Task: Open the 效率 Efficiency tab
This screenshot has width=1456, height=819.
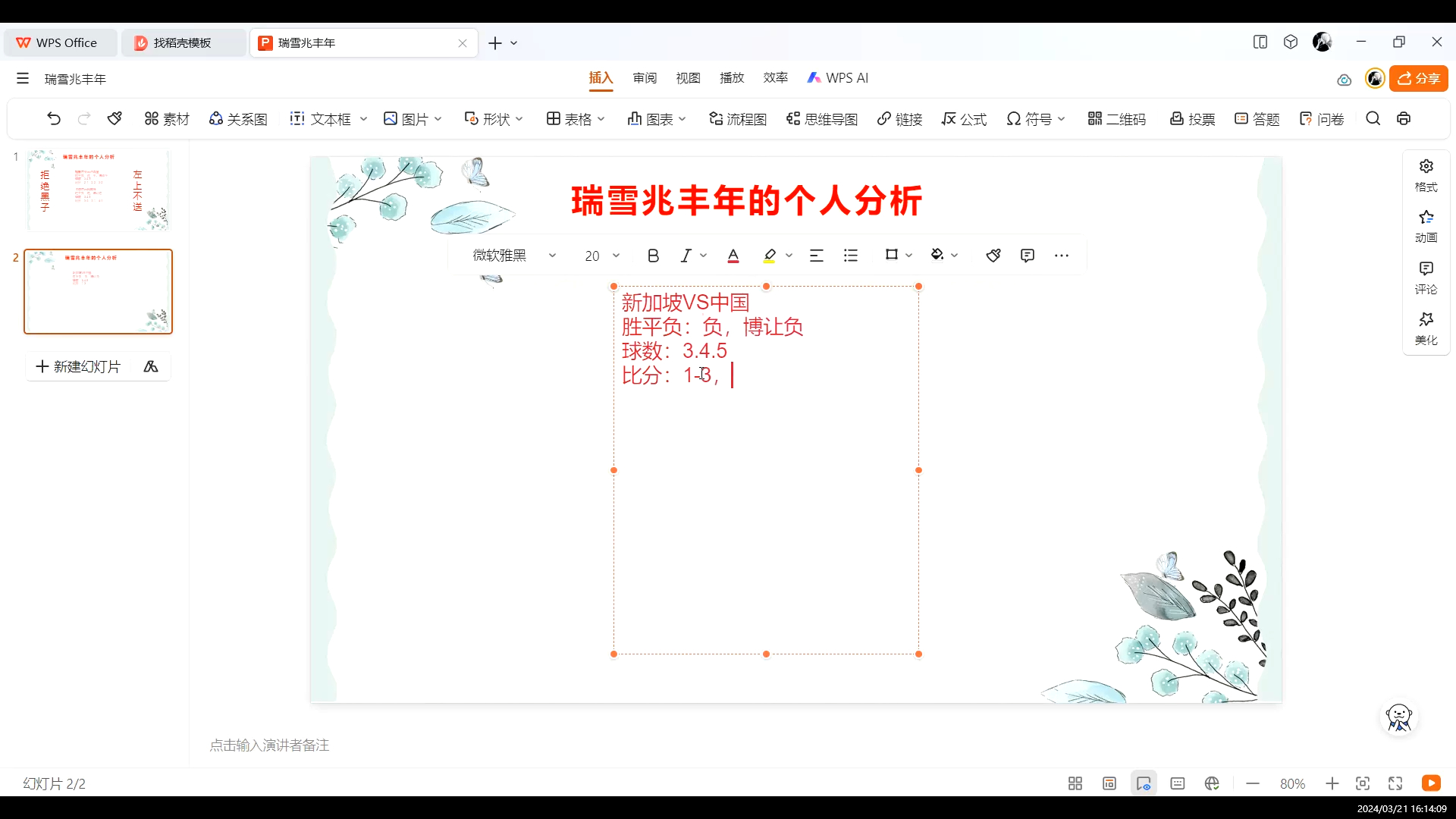Action: point(775,78)
